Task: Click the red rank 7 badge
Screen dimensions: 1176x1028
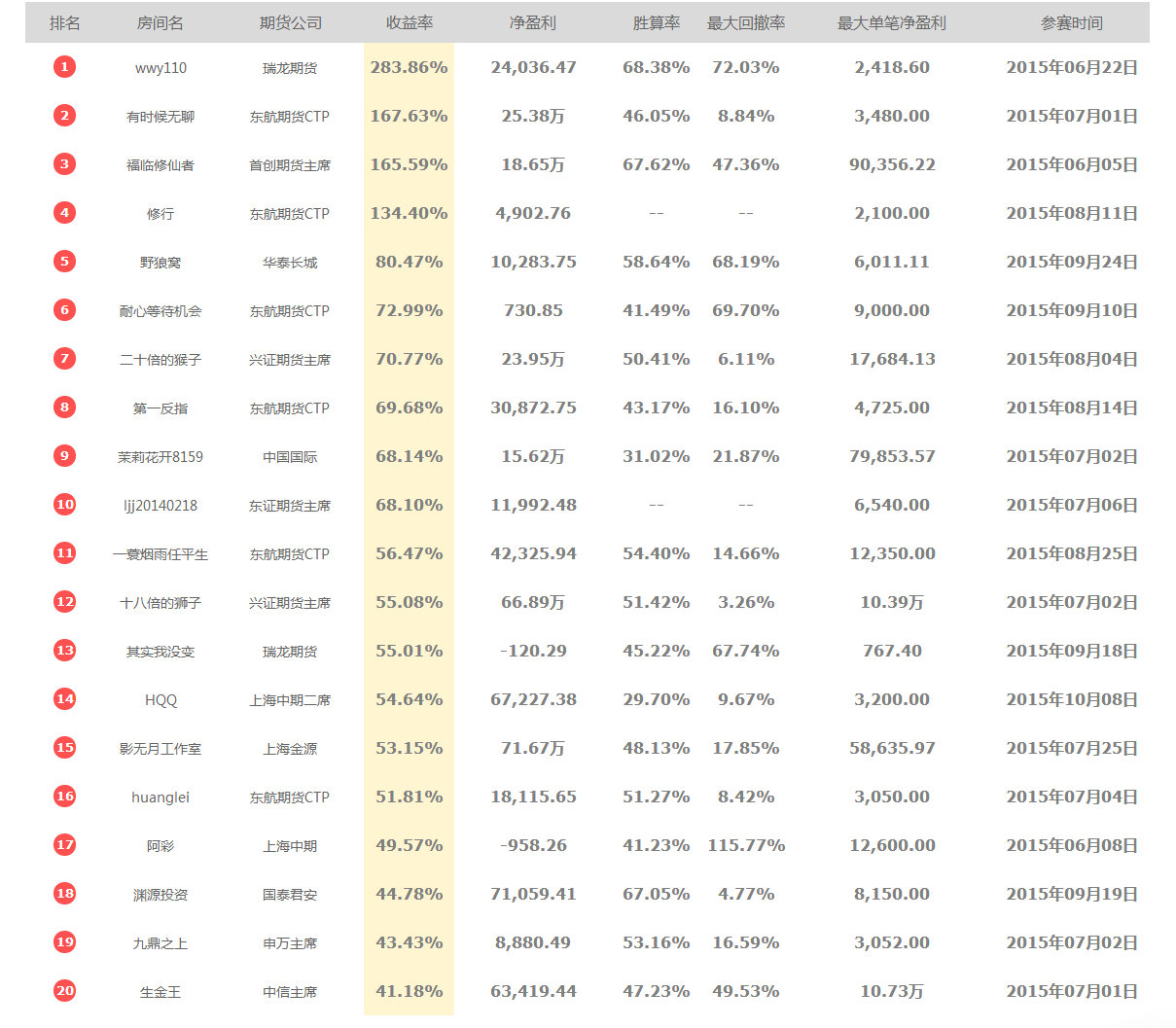Action: (x=64, y=359)
